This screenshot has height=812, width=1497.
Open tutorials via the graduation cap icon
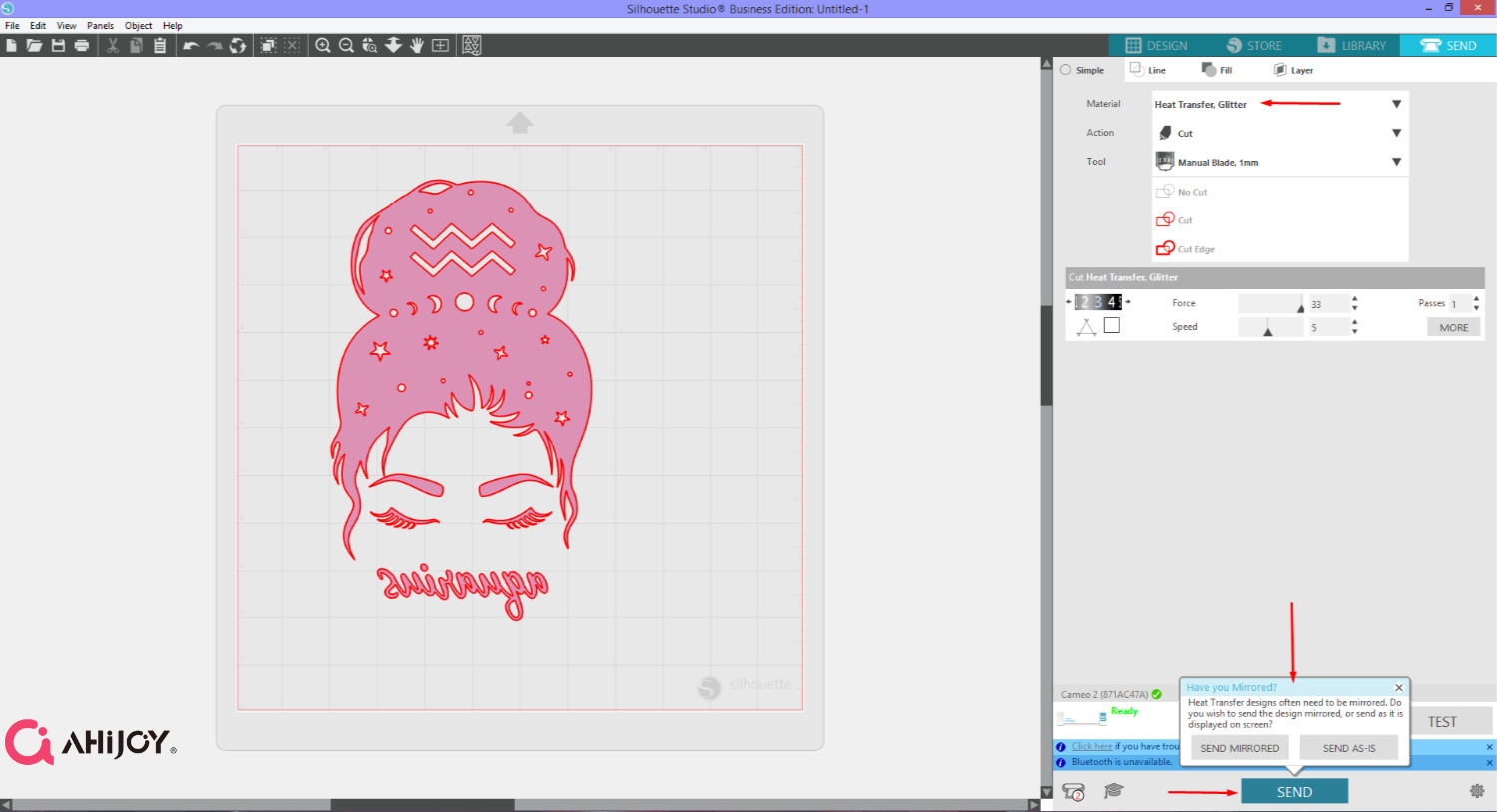pos(1114,791)
